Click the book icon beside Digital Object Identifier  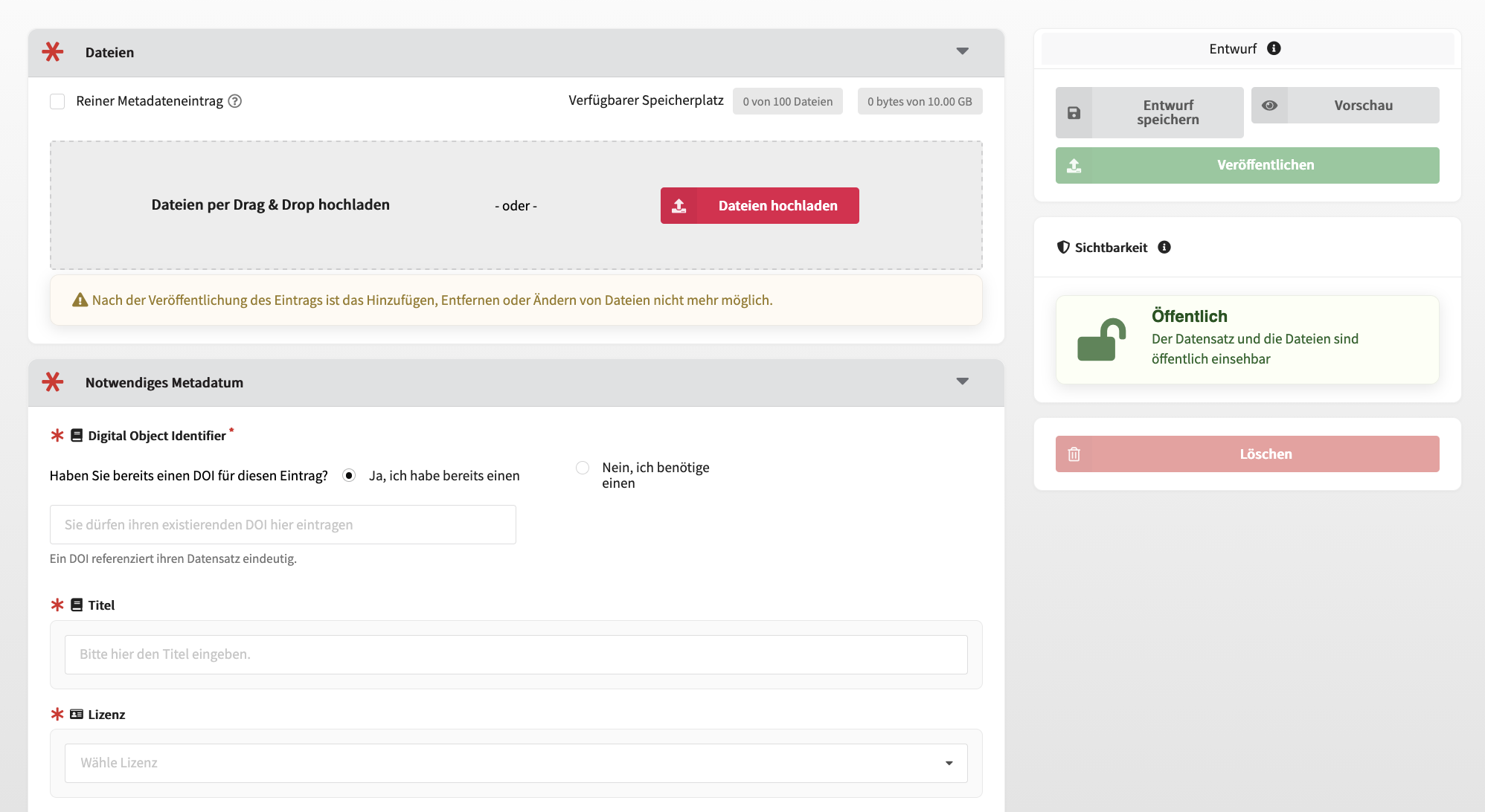tap(77, 436)
